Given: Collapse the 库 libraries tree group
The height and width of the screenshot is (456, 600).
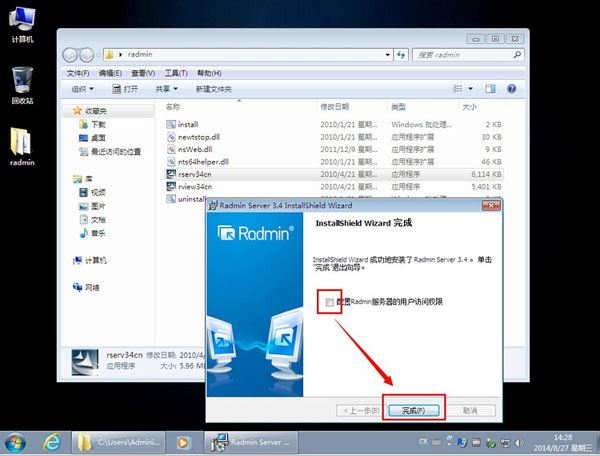Looking at the screenshot, I should tap(83, 179).
